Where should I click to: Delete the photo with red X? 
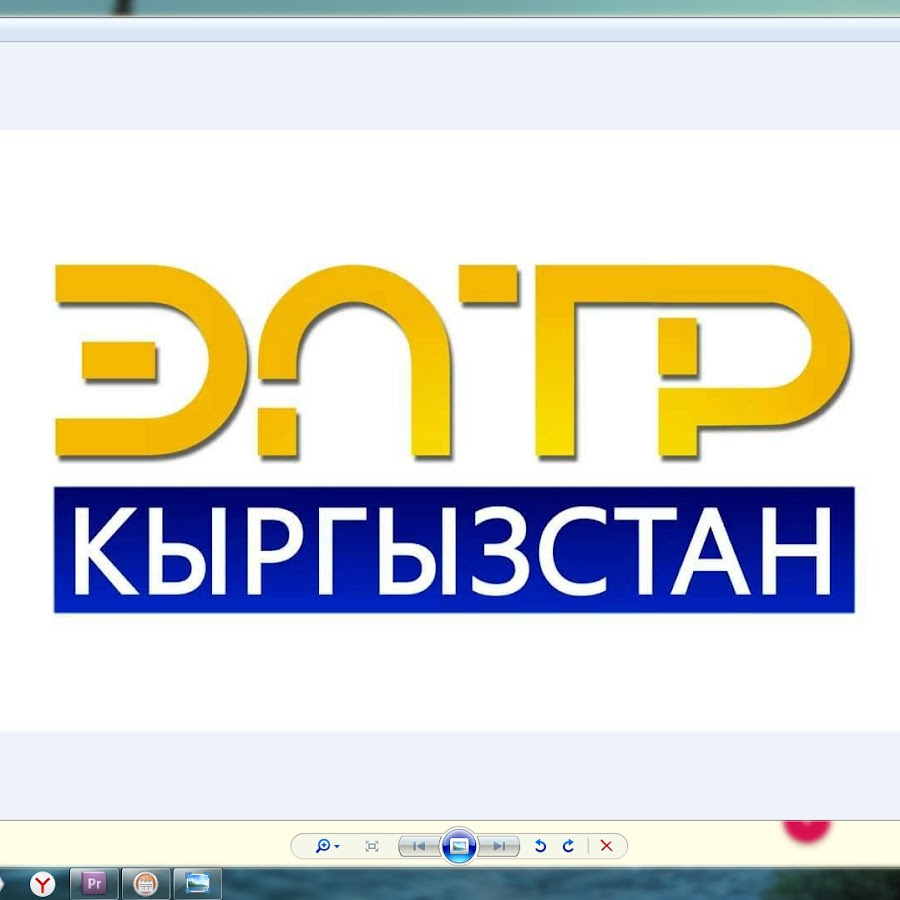coord(606,846)
